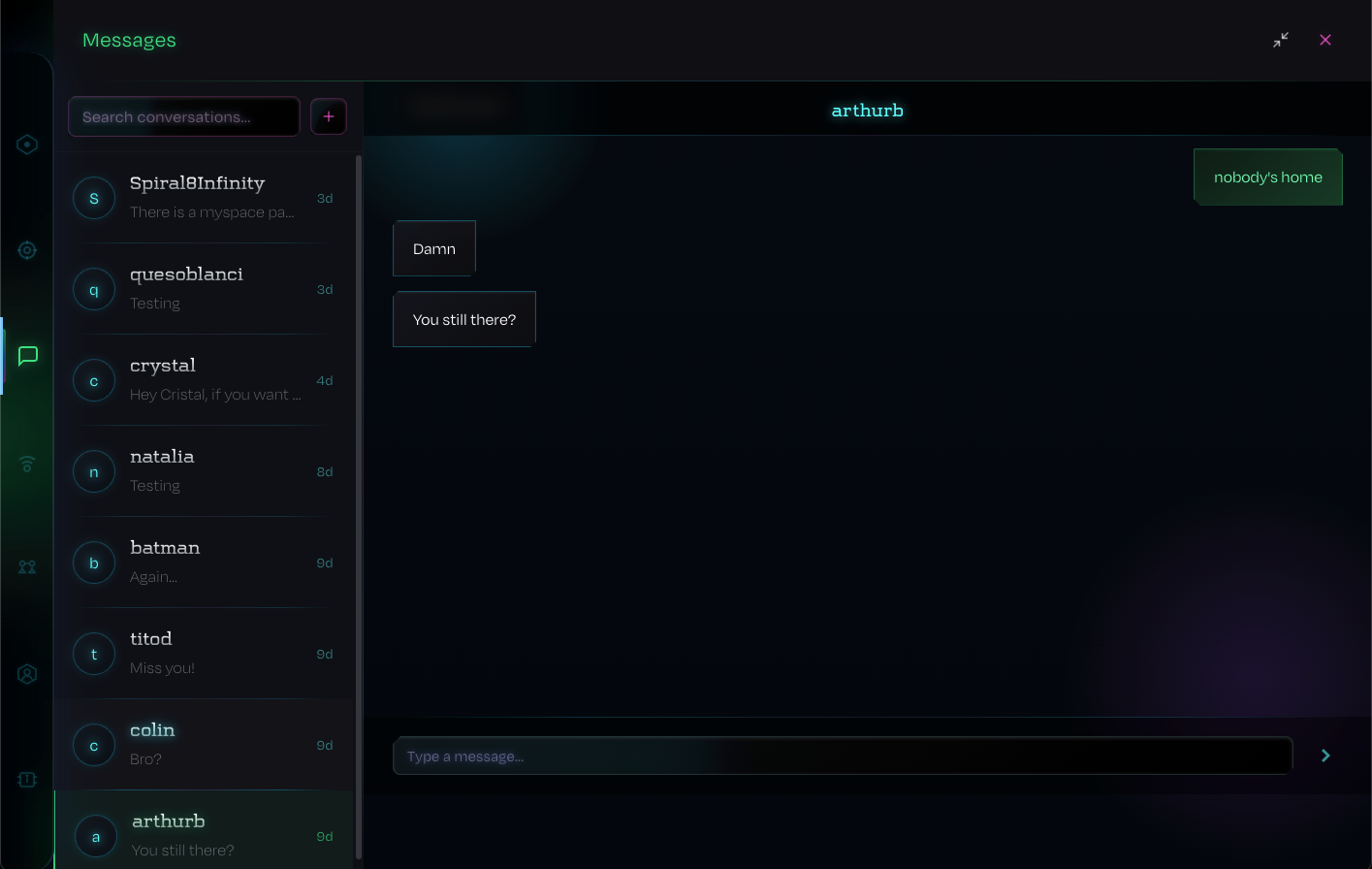Click the hexagon icon in the sidebar

27,145
